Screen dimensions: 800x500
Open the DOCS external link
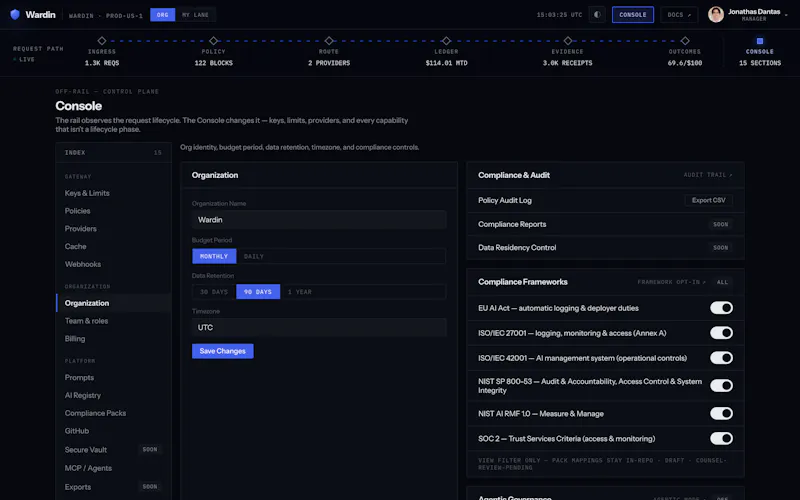(679, 15)
